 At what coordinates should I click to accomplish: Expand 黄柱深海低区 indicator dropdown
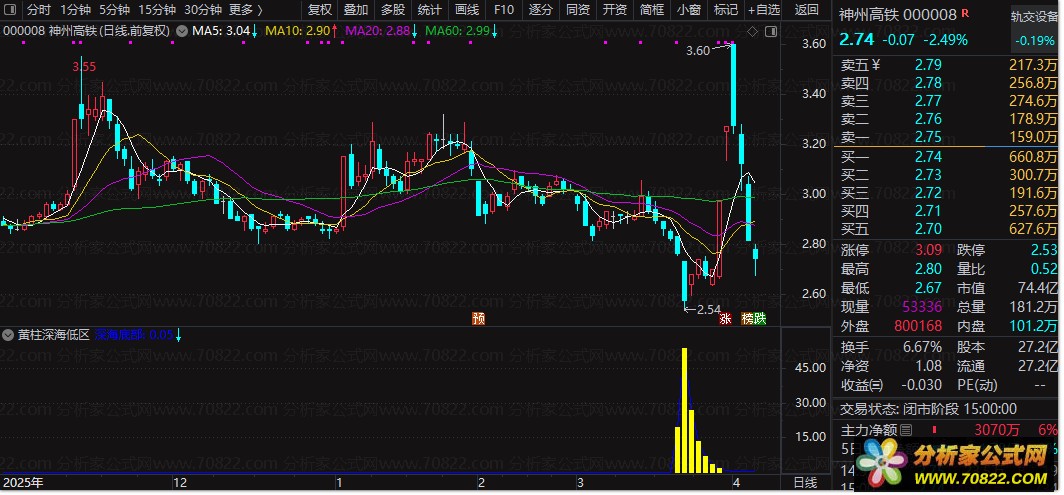click(x=8, y=335)
